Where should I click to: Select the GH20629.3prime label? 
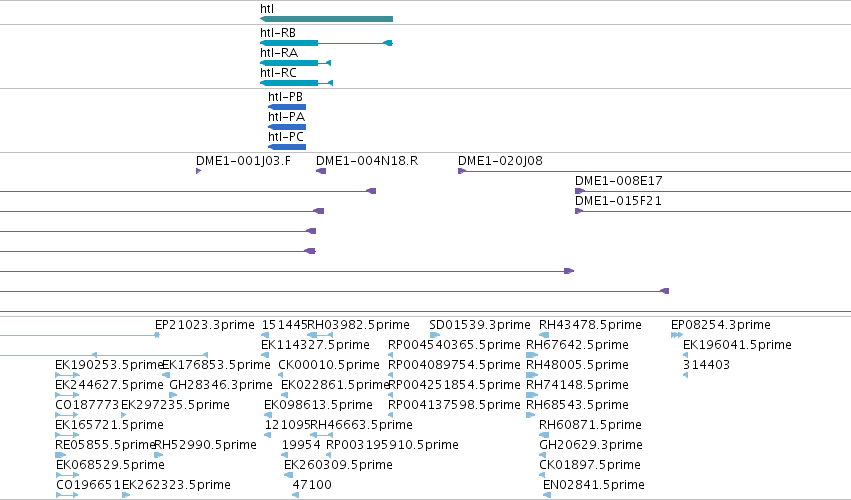point(591,446)
